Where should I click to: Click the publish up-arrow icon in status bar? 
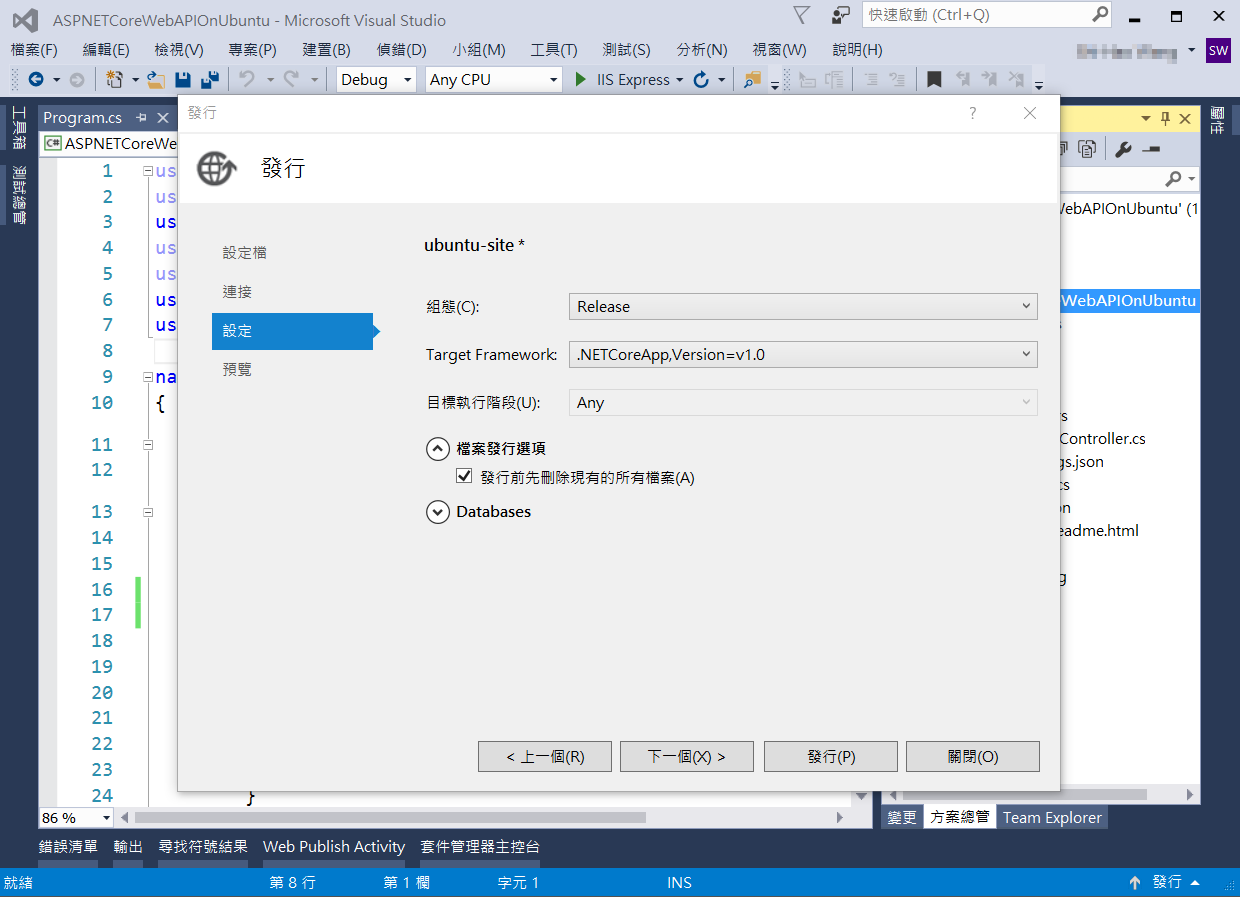(x=1135, y=882)
